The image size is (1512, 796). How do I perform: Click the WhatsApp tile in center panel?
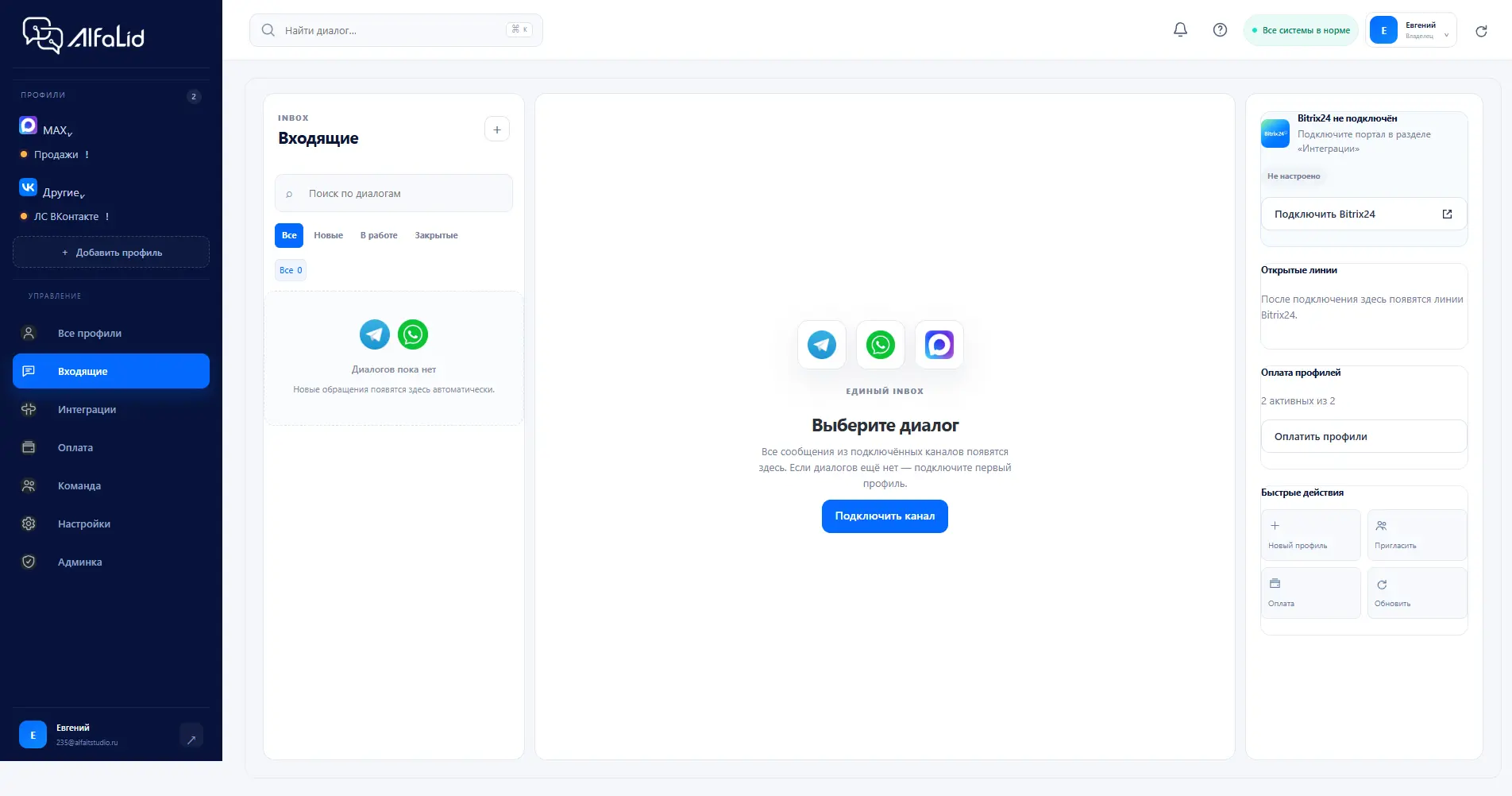point(881,345)
